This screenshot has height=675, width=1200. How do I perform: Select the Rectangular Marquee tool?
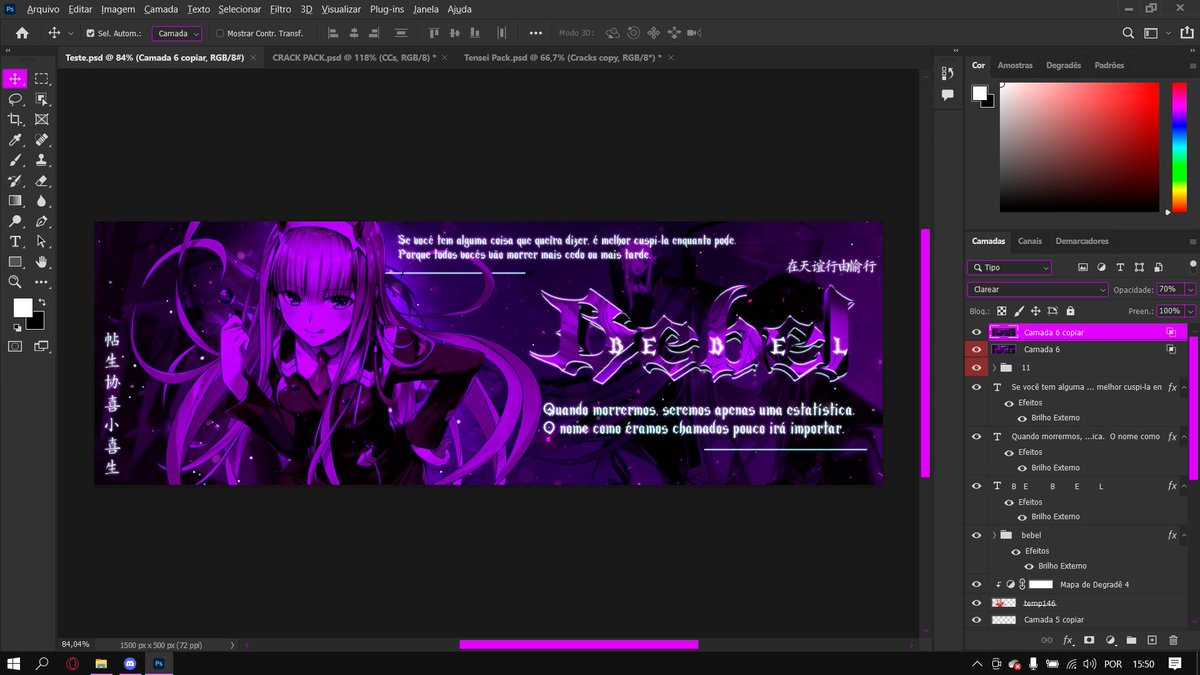[x=42, y=78]
